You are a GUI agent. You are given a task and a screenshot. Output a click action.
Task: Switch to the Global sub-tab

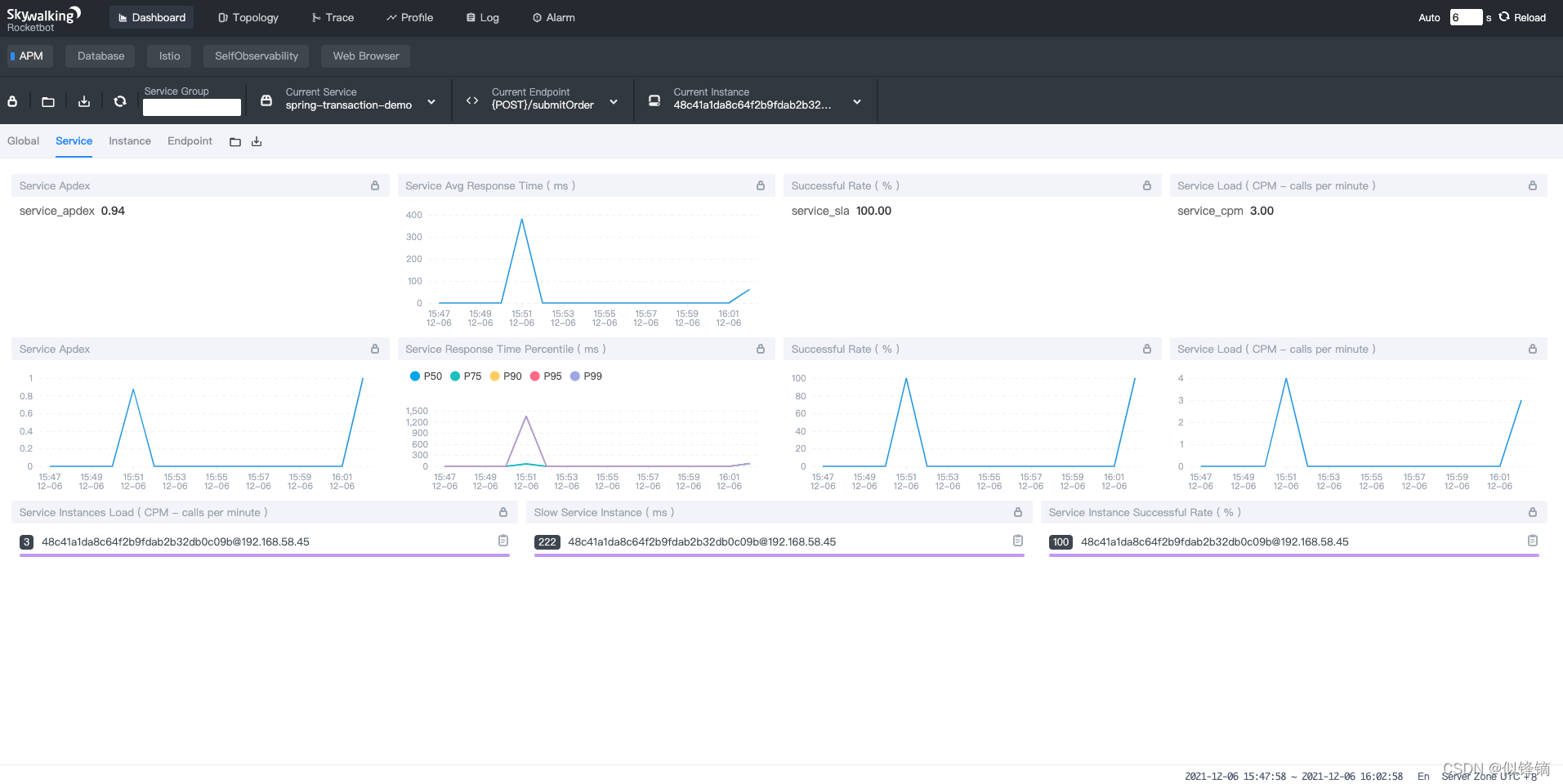(x=23, y=140)
